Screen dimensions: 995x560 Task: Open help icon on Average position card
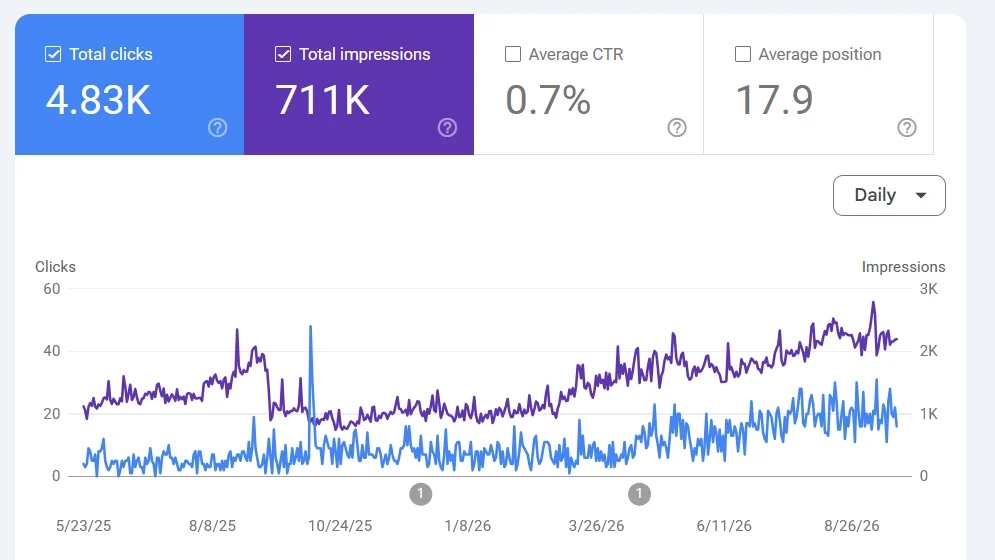907,128
